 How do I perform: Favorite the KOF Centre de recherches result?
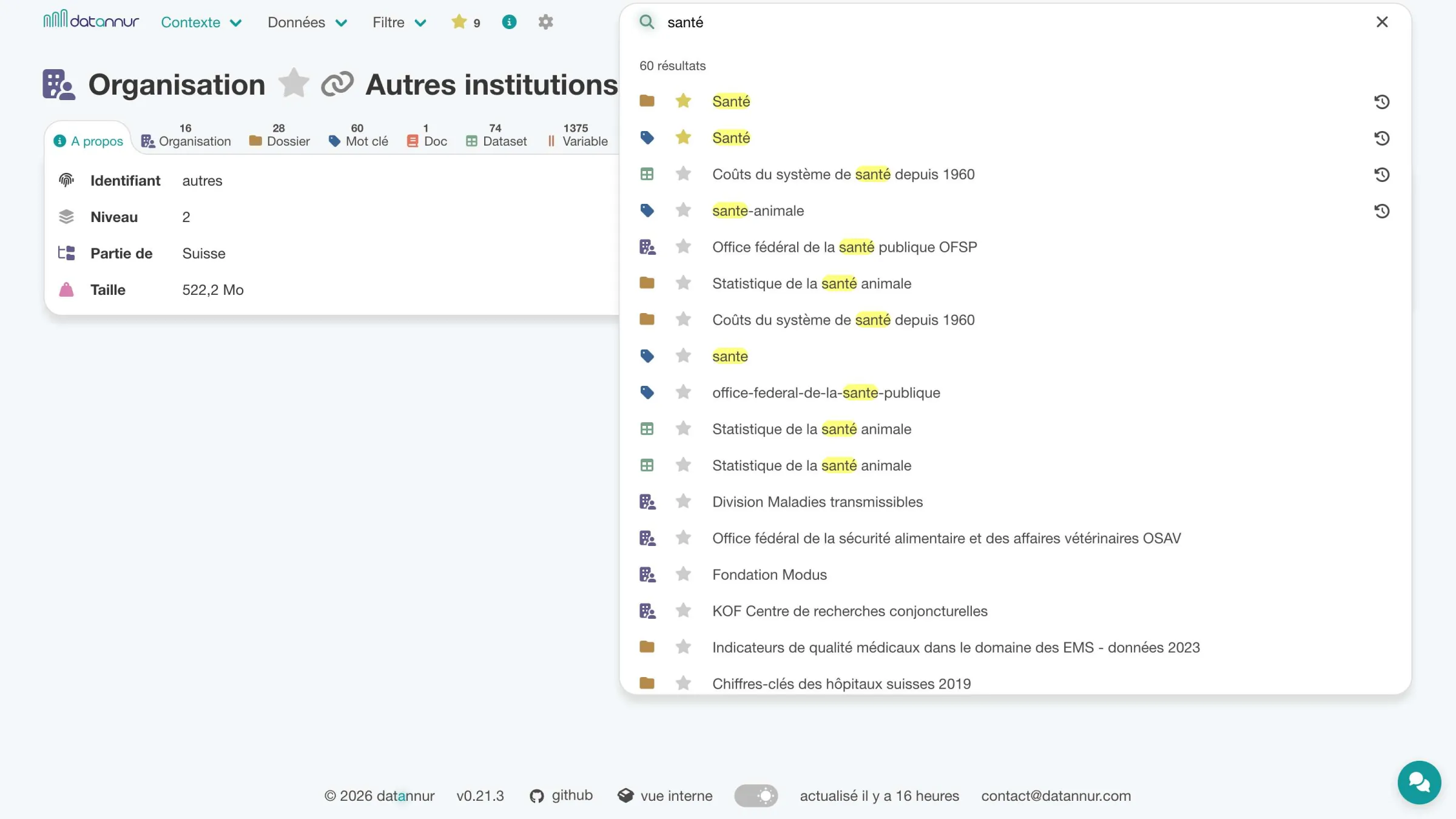(x=683, y=610)
